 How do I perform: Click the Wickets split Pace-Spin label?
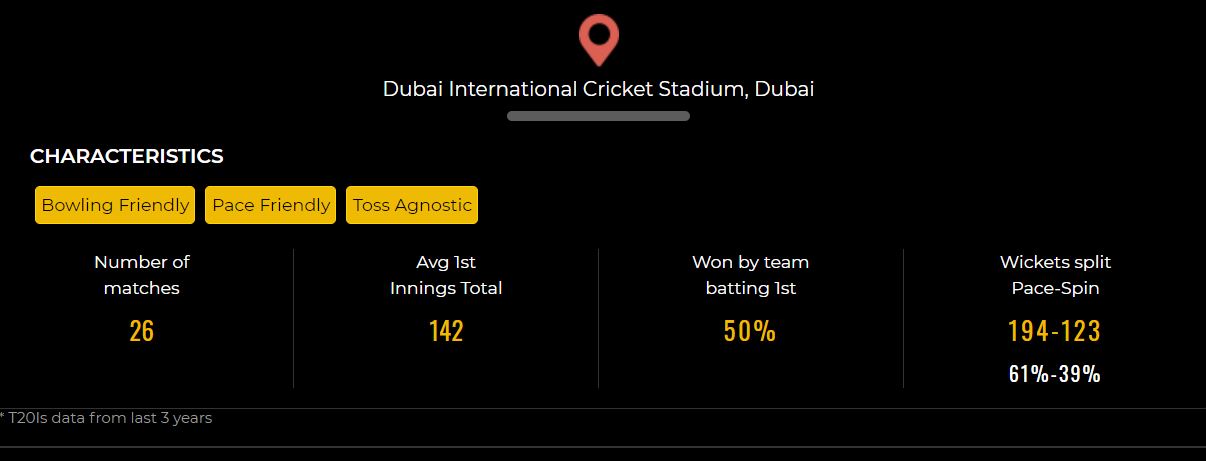click(x=1055, y=275)
